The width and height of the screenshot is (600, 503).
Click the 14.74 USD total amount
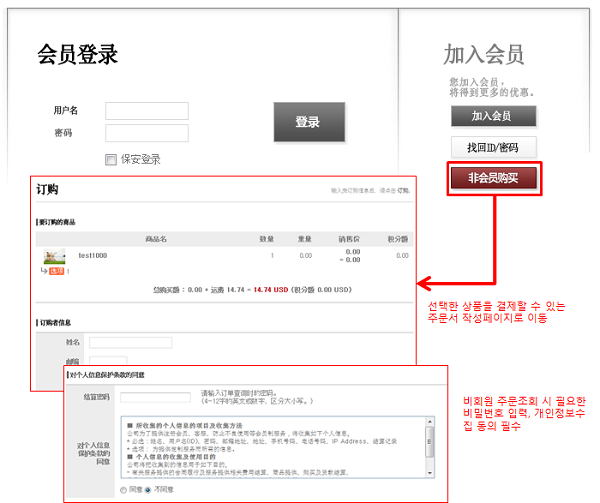point(271,290)
